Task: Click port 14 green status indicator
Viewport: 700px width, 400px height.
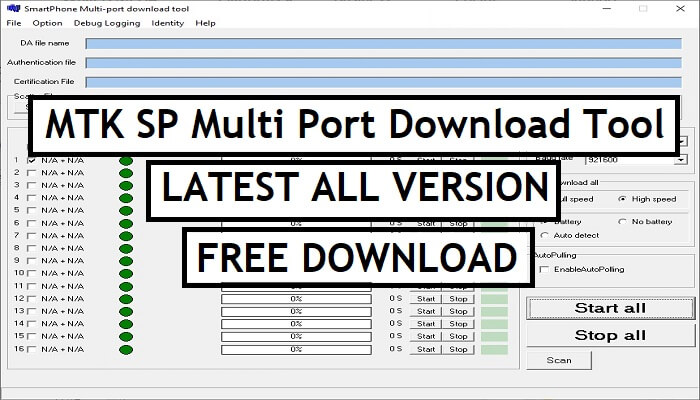Action: tap(126, 324)
